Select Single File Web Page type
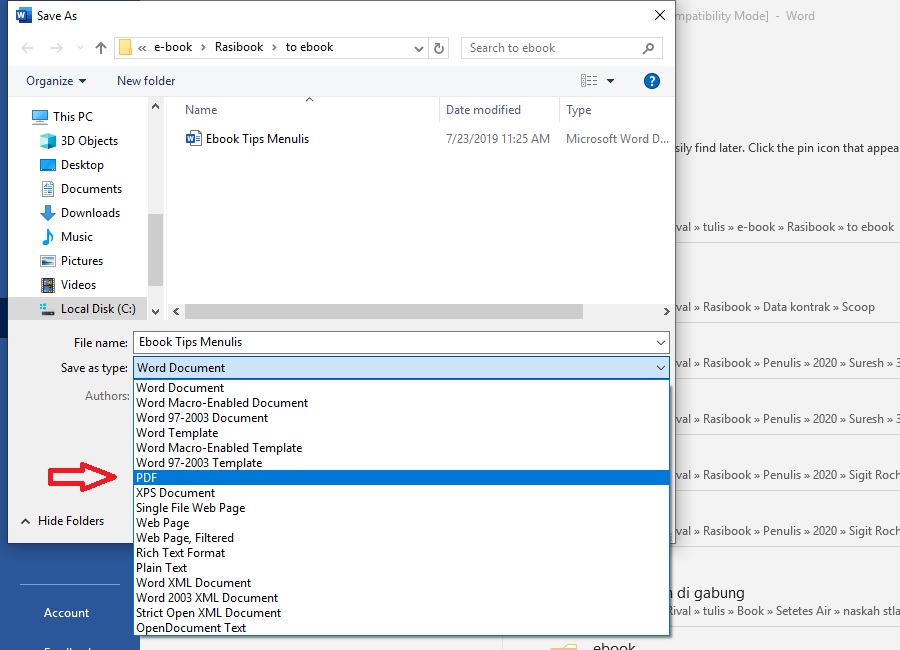This screenshot has width=900, height=650. click(x=402, y=508)
